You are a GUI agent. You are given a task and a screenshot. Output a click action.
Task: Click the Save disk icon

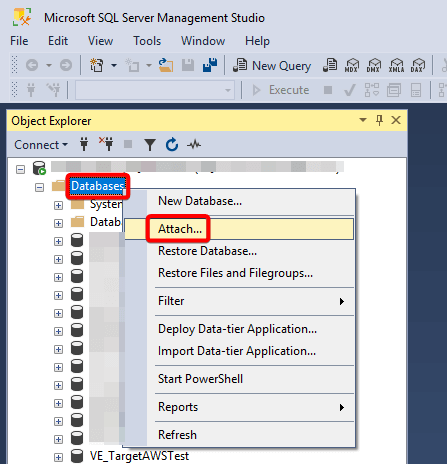coord(188,65)
